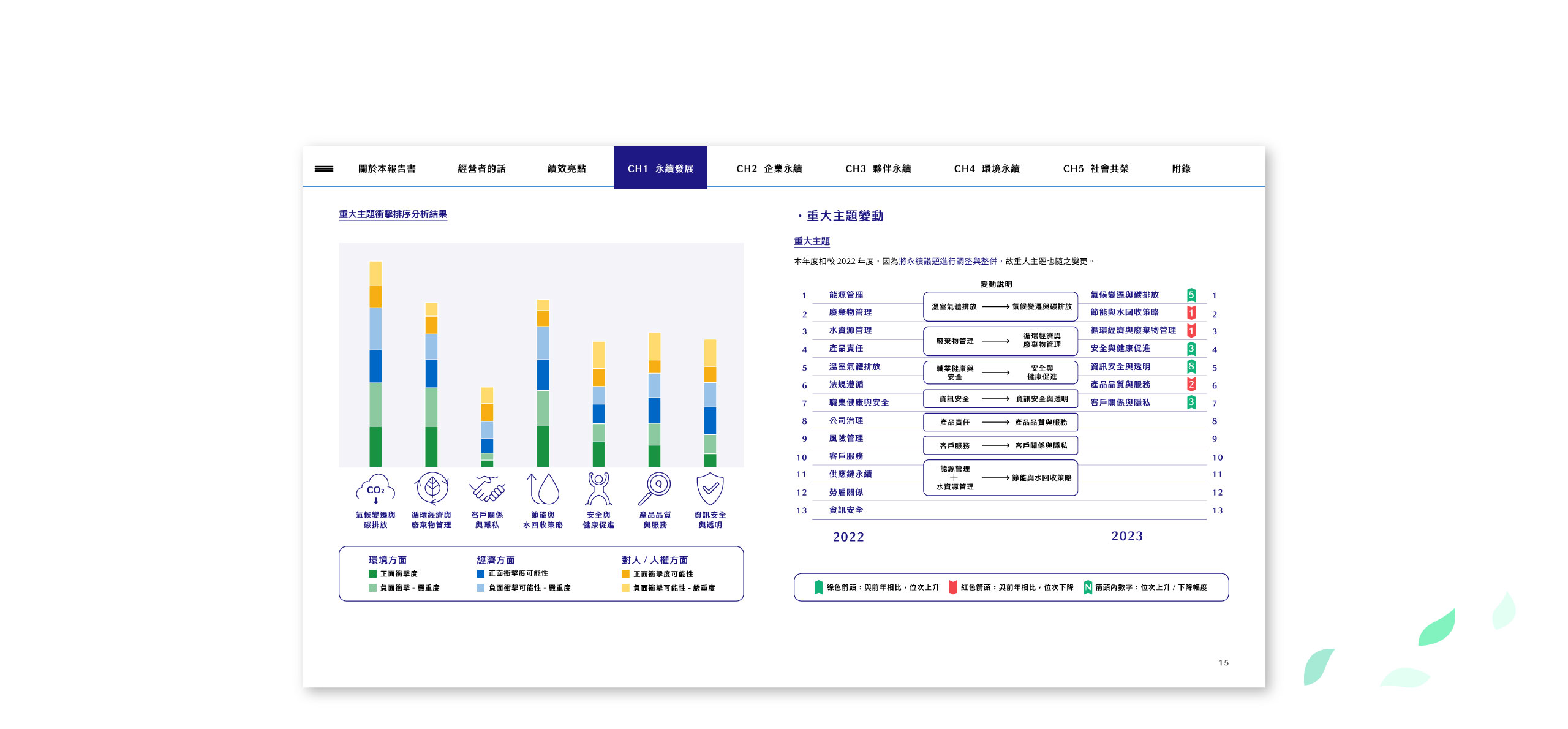Image resolution: width=1568 pixels, height=729 pixels.
Task: Click the blue 正面衝擊度可能性 legend swatch
Action: 481,574
